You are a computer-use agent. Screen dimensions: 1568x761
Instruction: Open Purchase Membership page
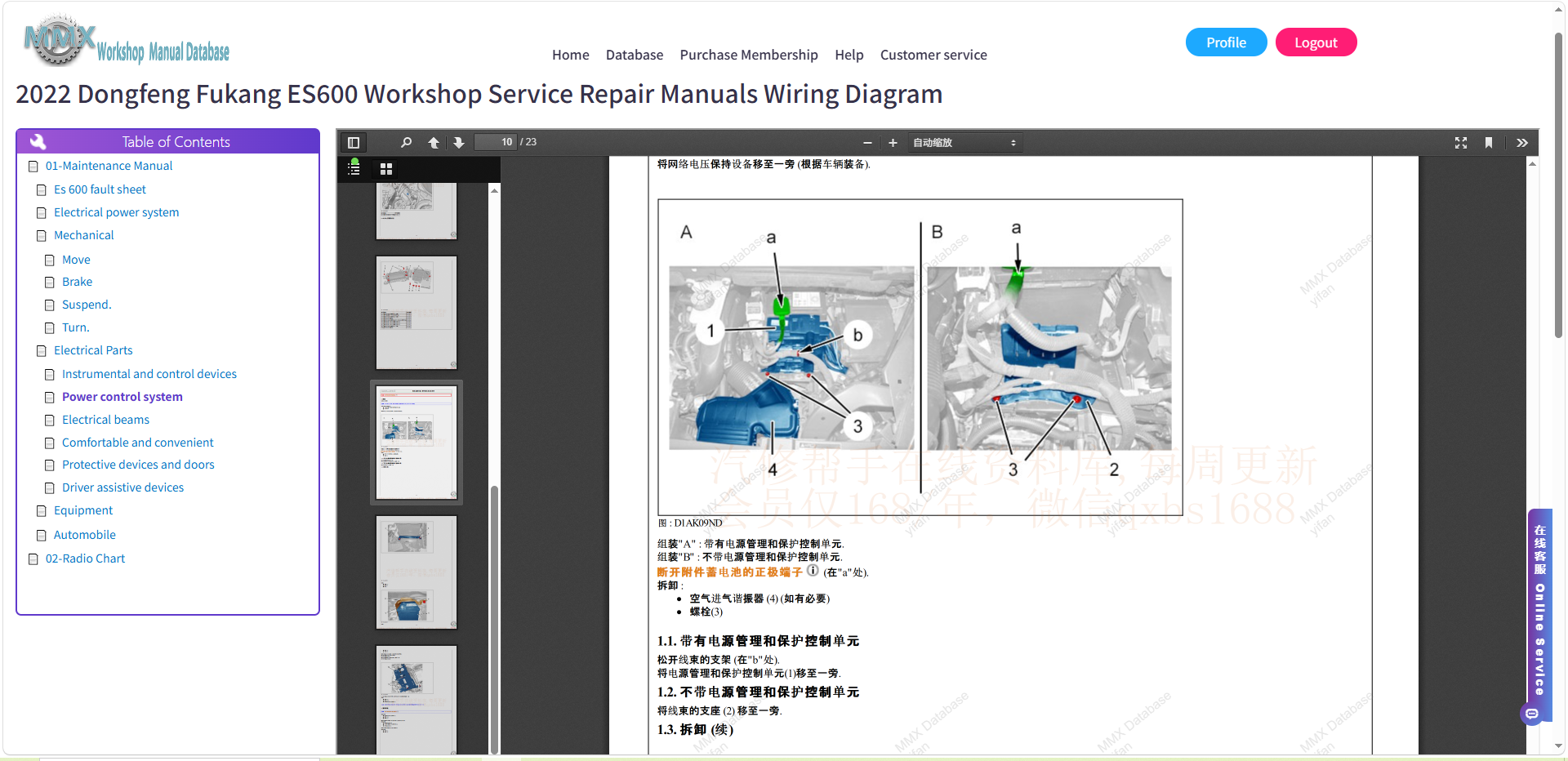[748, 55]
